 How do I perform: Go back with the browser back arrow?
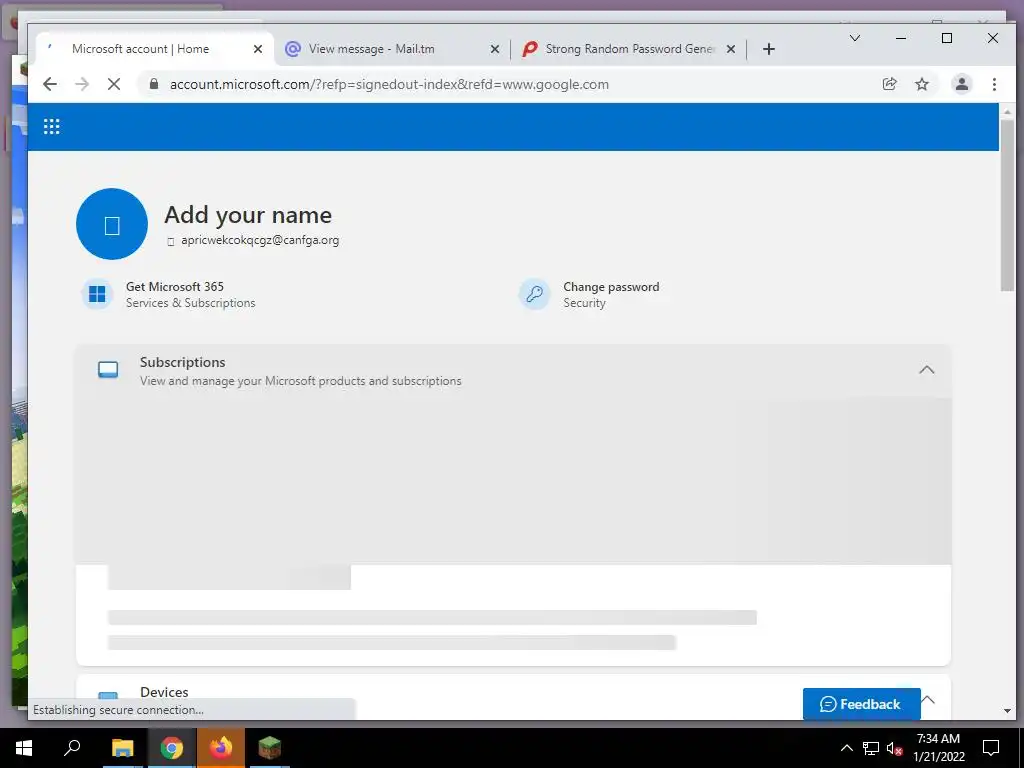[x=50, y=84]
